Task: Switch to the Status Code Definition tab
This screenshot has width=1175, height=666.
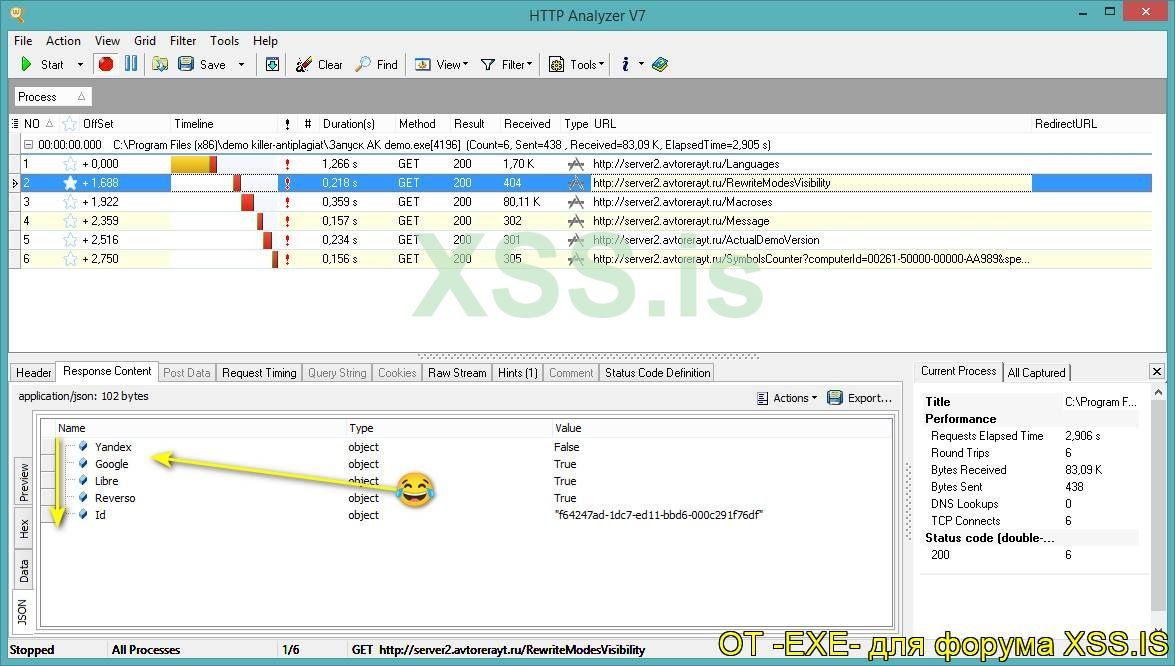Action: 657,372
